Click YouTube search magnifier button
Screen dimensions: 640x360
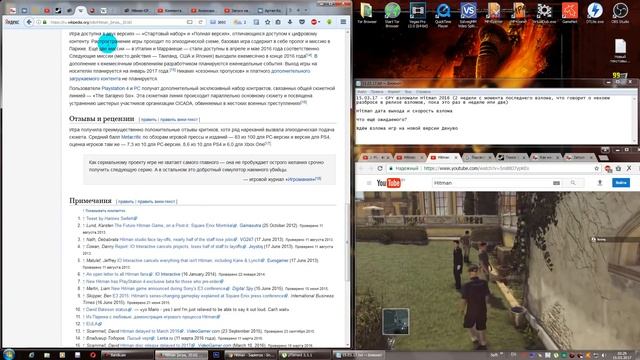pos(573,183)
